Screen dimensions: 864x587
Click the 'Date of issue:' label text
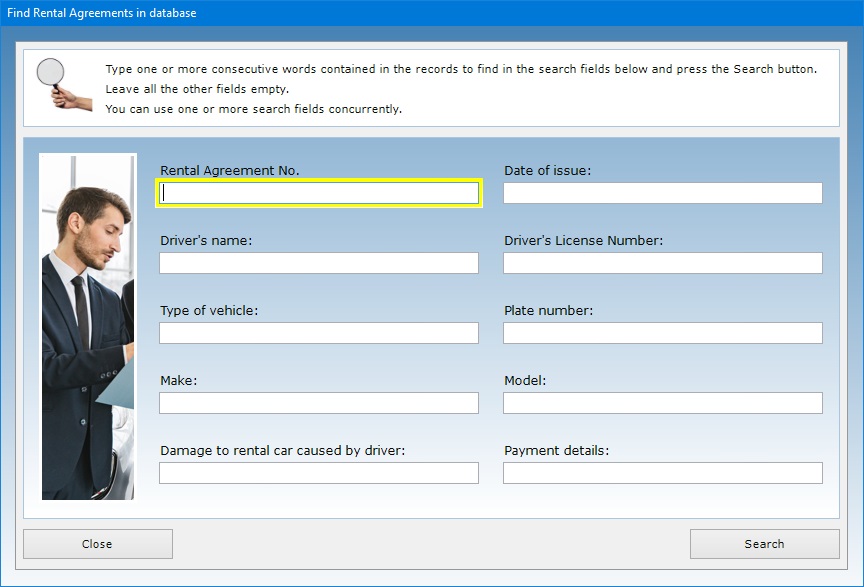click(x=547, y=171)
